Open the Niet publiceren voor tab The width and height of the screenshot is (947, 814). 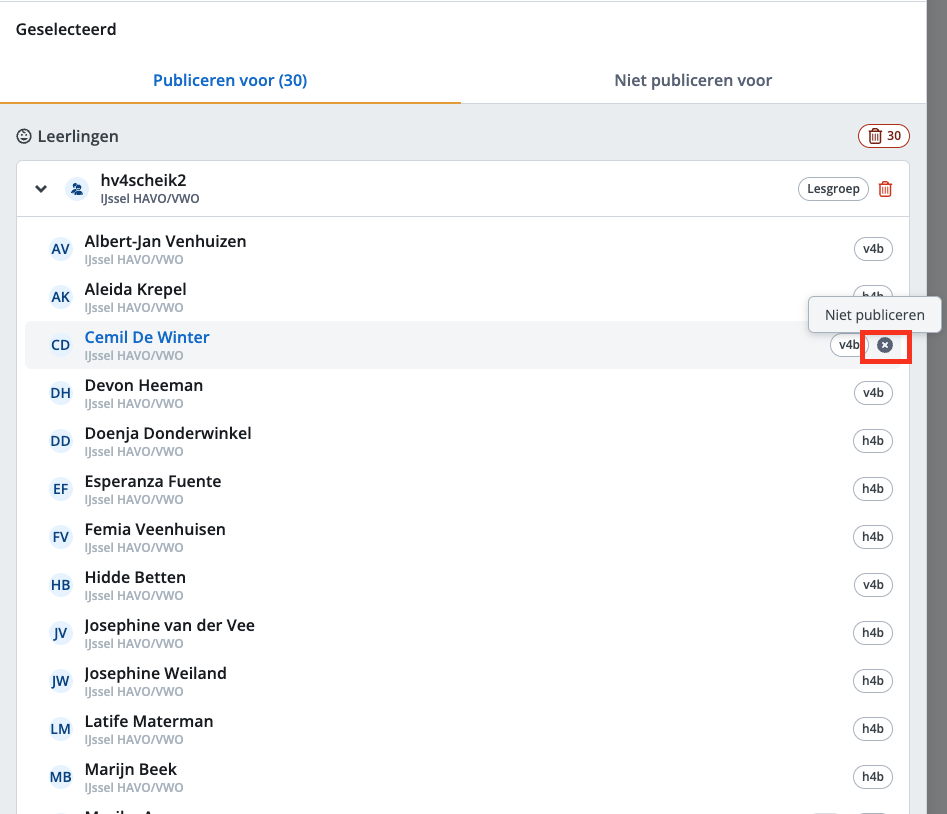tap(693, 80)
